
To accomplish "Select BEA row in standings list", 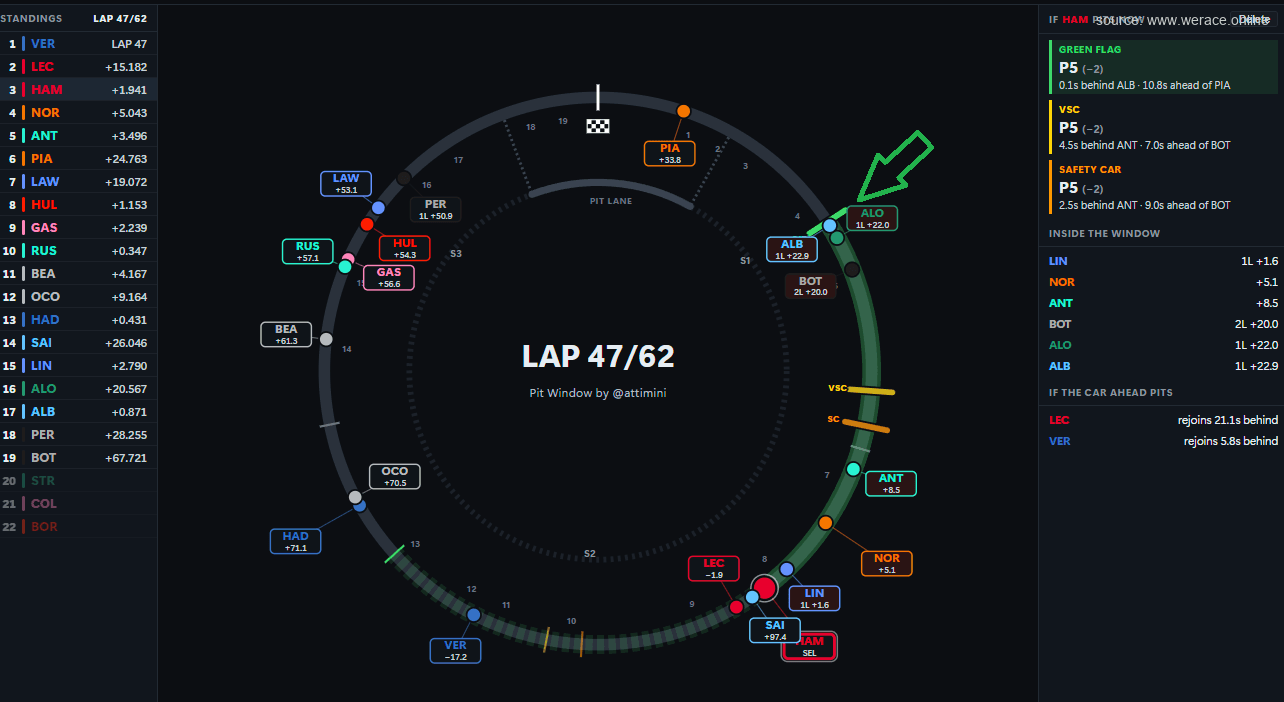I will pyautogui.click(x=78, y=274).
